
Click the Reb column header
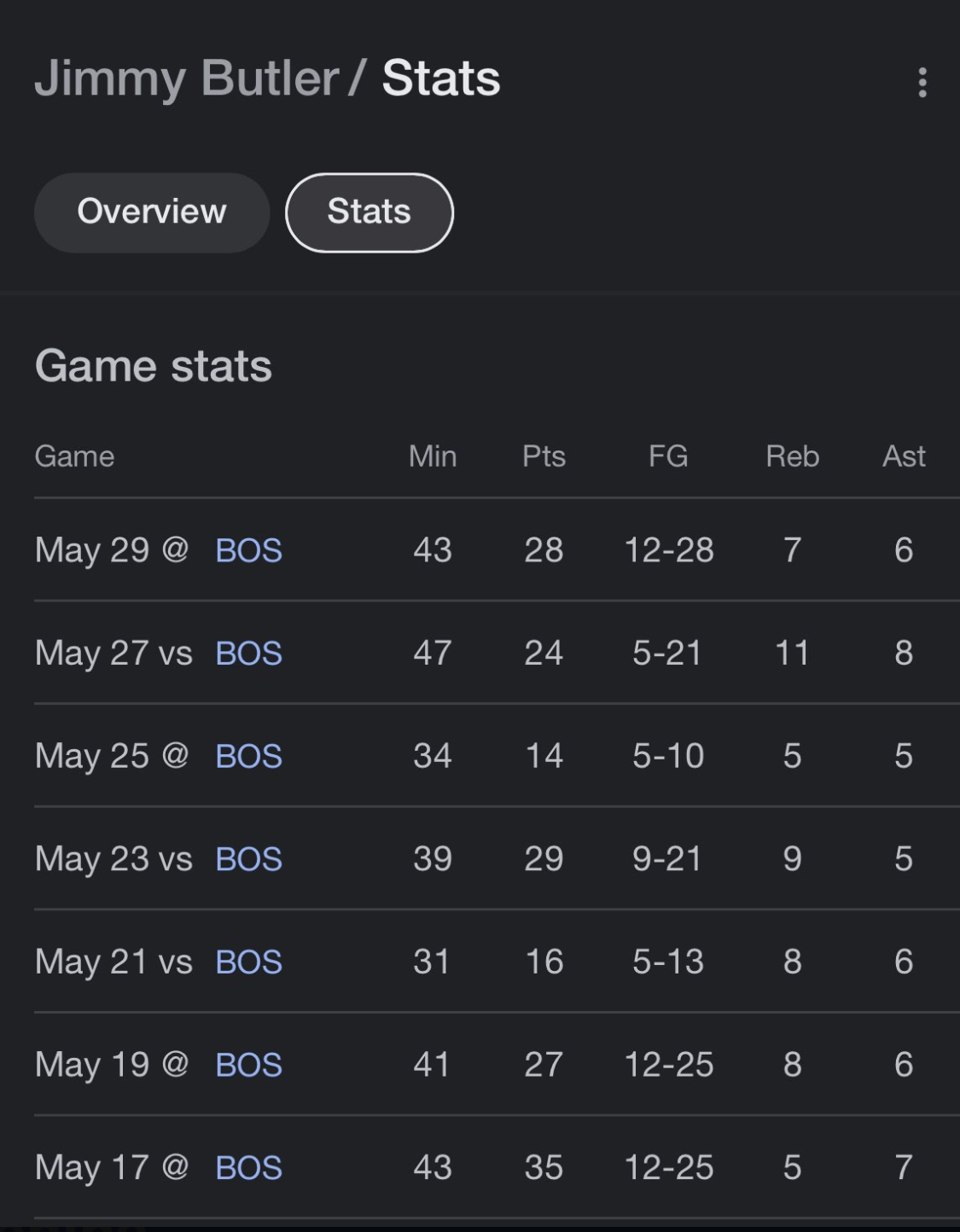point(792,456)
